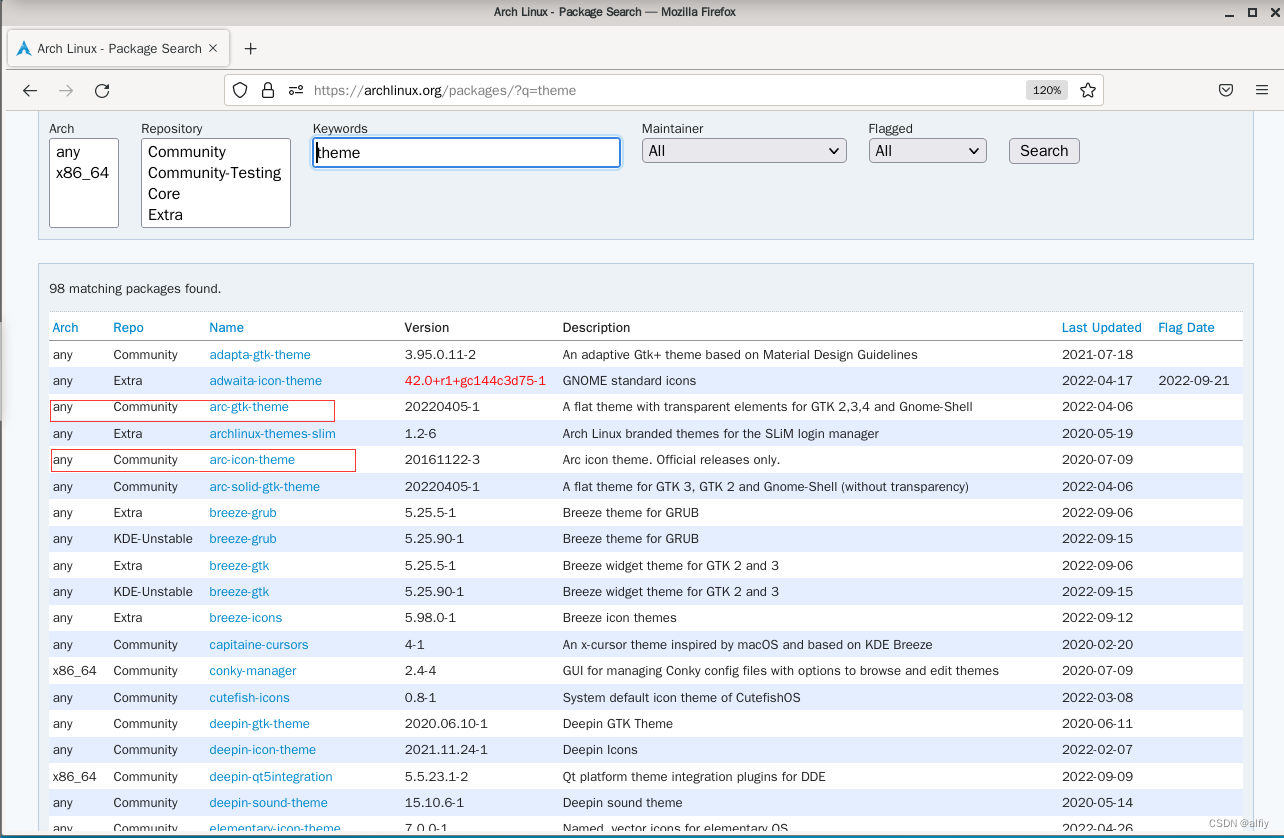This screenshot has height=838, width=1284.
Task: Open the deepin-gtk-theme package
Action: point(259,724)
